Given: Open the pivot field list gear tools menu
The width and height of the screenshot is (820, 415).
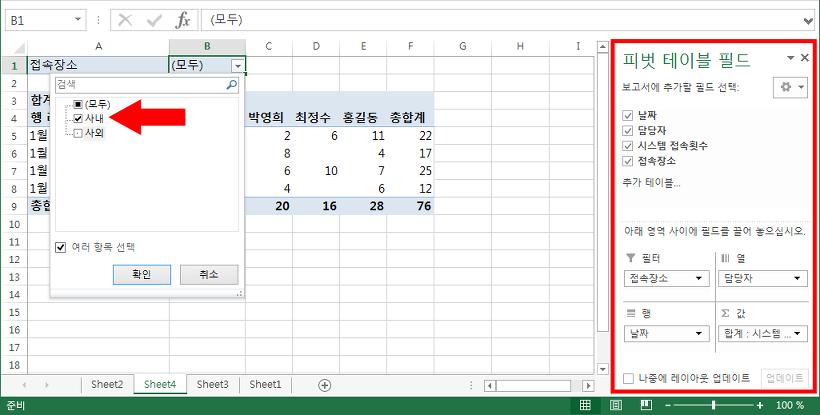Looking at the screenshot, I should pyautogui.click(x=790, y=87).
